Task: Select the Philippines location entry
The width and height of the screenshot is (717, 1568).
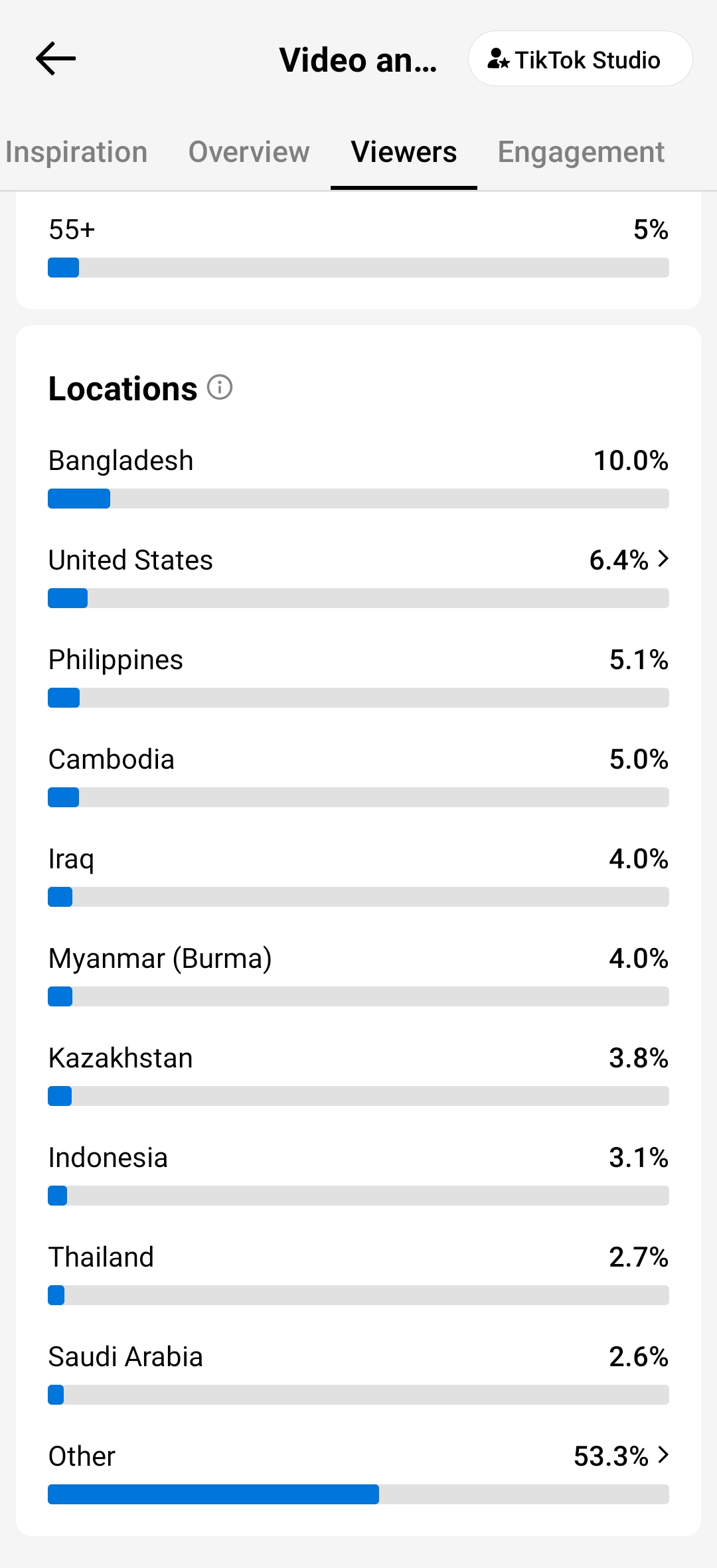Action: coord(358,676)
